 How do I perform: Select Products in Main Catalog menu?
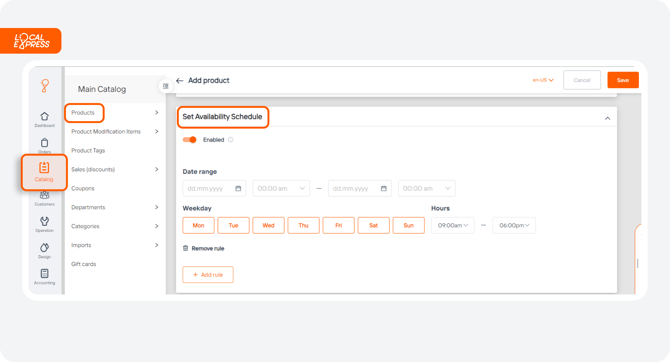pyautogui.click(x=83, y=112)
